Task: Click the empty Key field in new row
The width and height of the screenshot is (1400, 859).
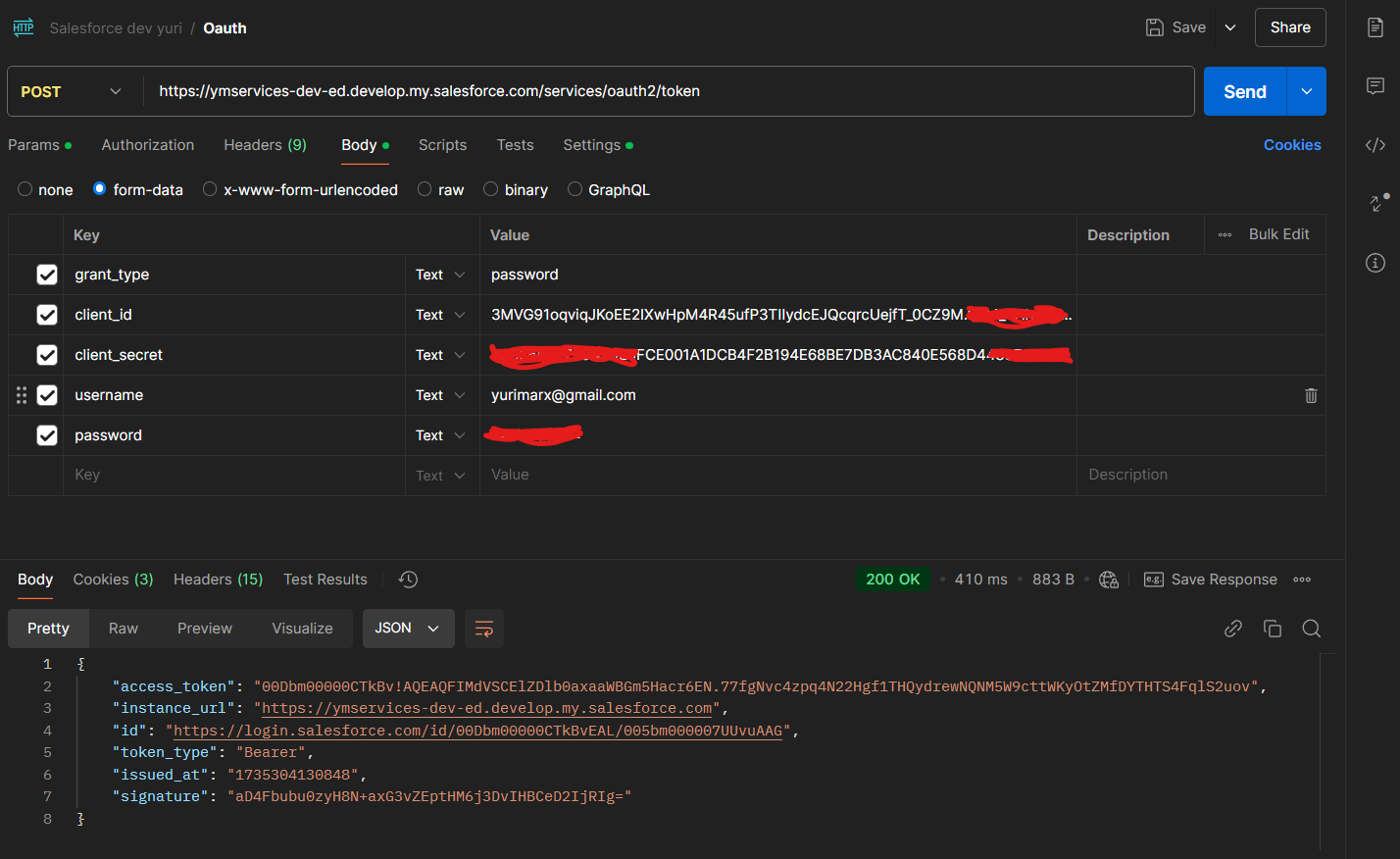Action: pos(234,475)
